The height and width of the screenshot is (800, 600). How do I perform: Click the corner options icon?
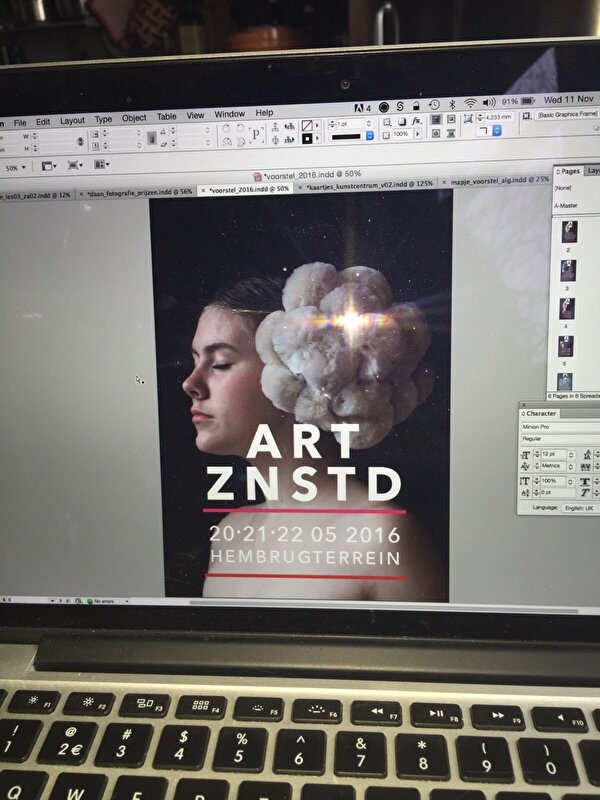[468, 118]
